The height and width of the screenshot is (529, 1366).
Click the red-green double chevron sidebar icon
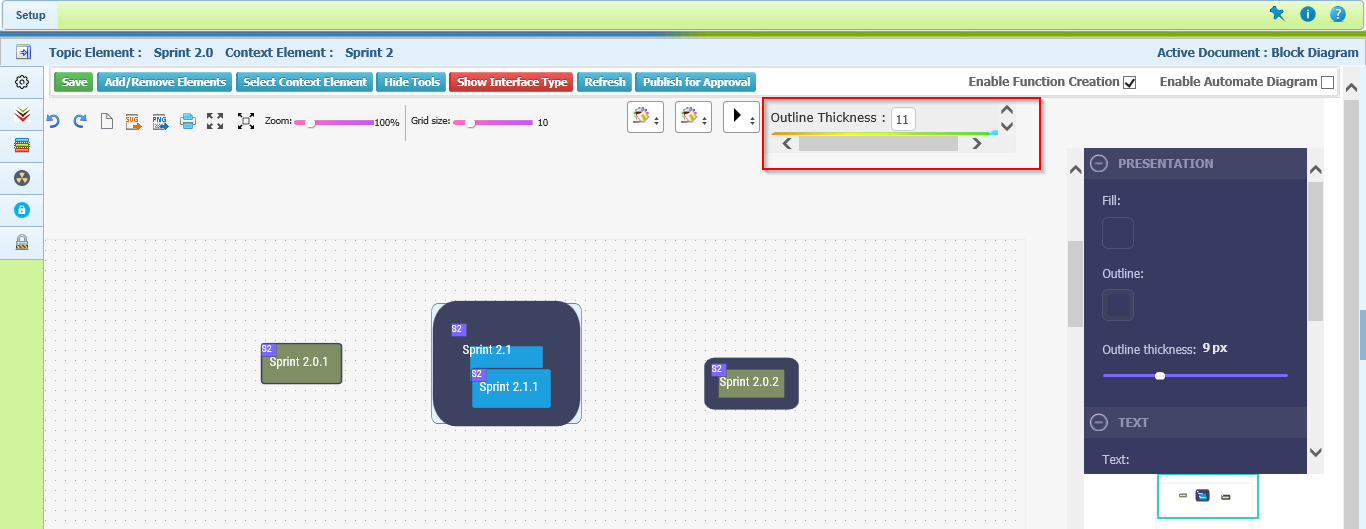pos(22,115)
